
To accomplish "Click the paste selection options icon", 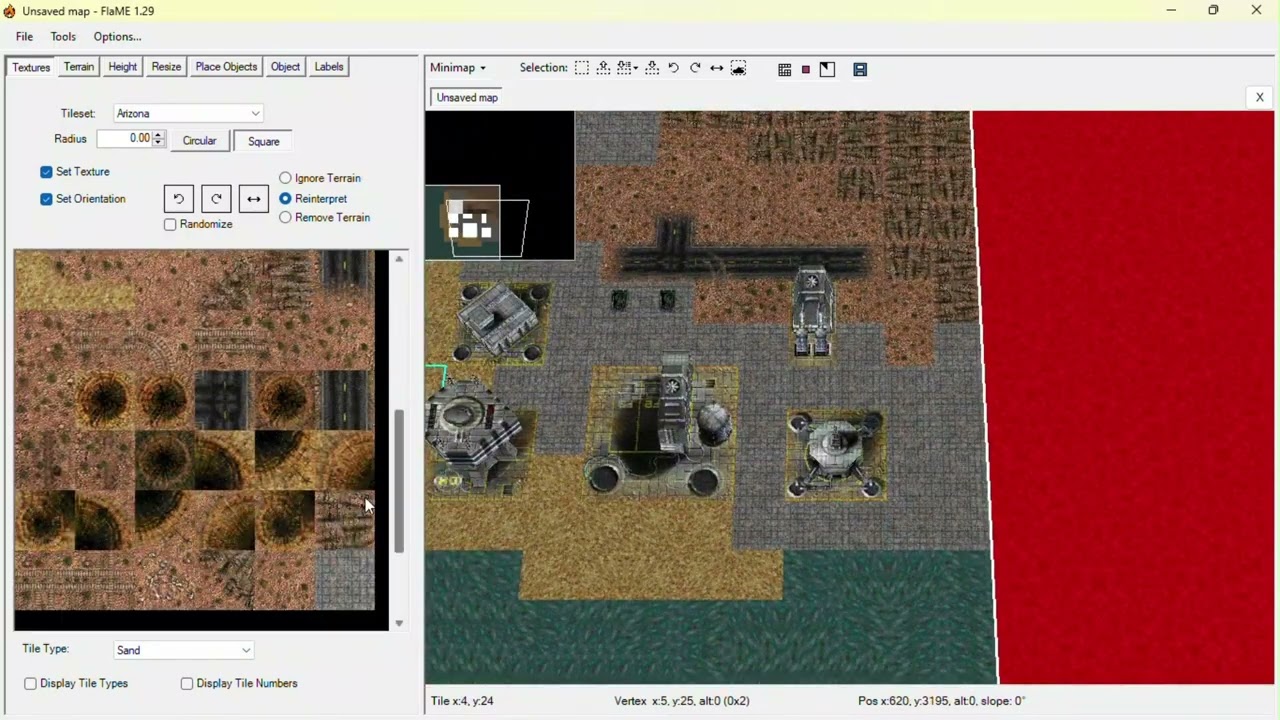I will pyautogui.click(x=628, y=68).
